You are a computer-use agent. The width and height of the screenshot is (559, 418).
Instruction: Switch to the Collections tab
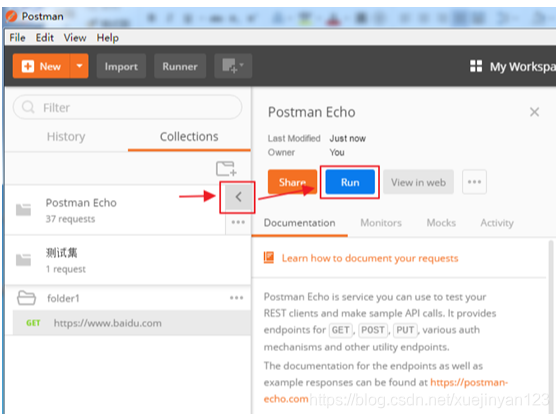(x=189, y=137)
